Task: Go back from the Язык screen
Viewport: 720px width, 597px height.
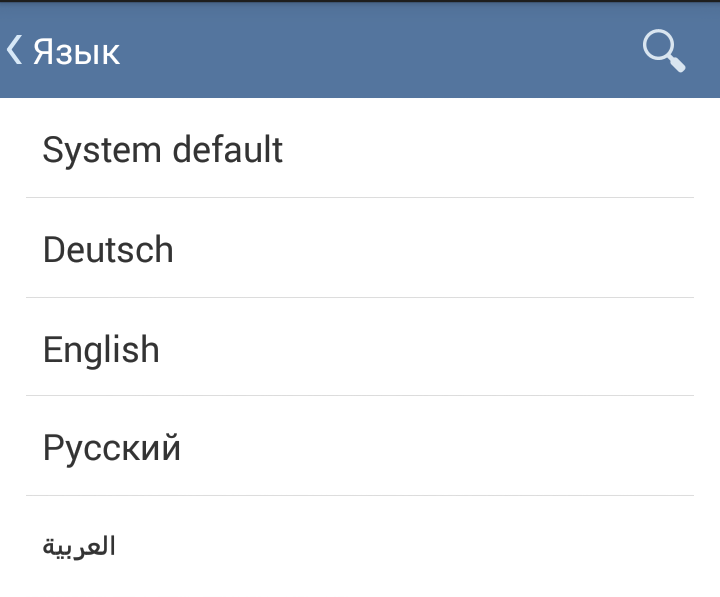Action: point(15,49)
